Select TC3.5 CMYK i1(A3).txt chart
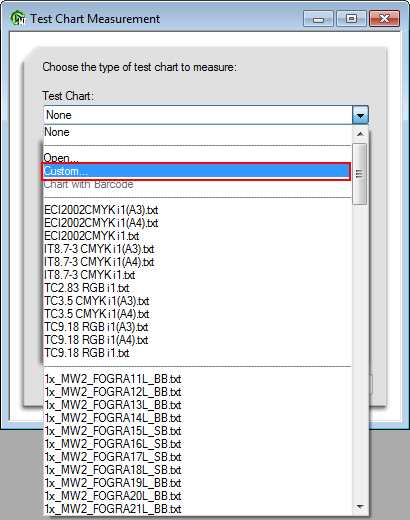 [x=197, y=301]
